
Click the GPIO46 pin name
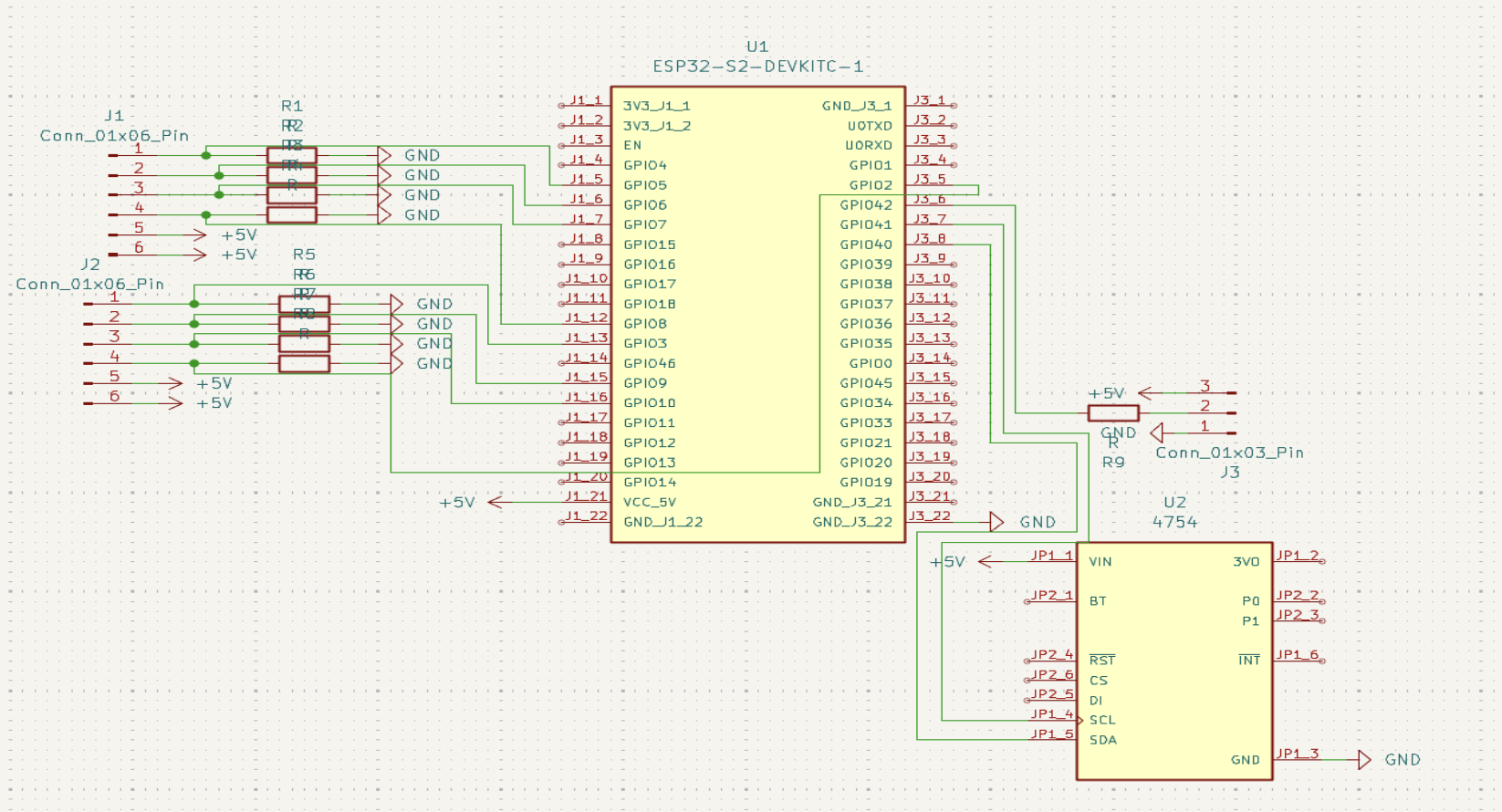[x=650, y=363]
